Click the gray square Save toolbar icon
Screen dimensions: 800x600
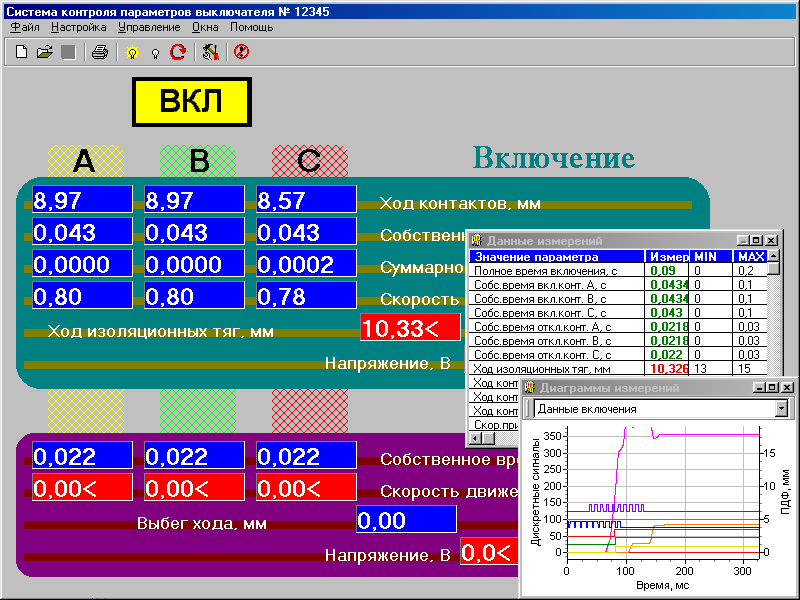[x=68, y=52]
